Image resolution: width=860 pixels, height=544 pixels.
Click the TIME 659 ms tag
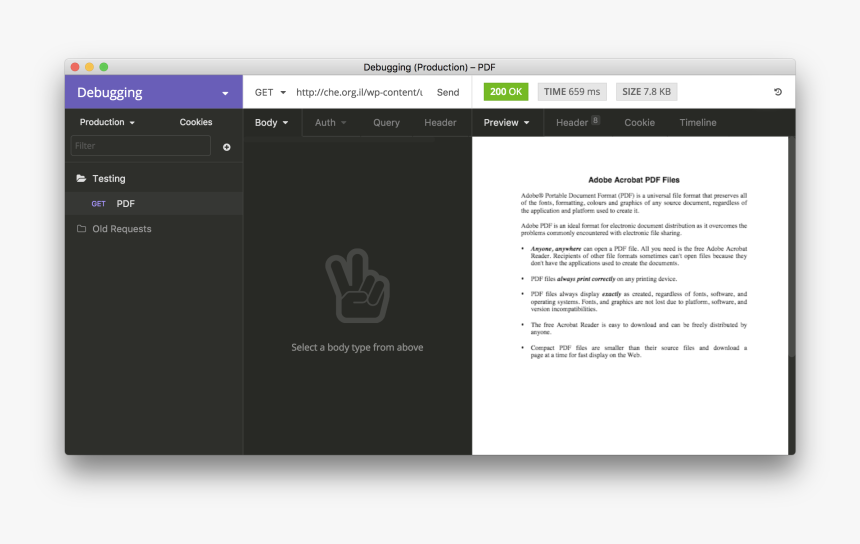click(x=572, y=92)
